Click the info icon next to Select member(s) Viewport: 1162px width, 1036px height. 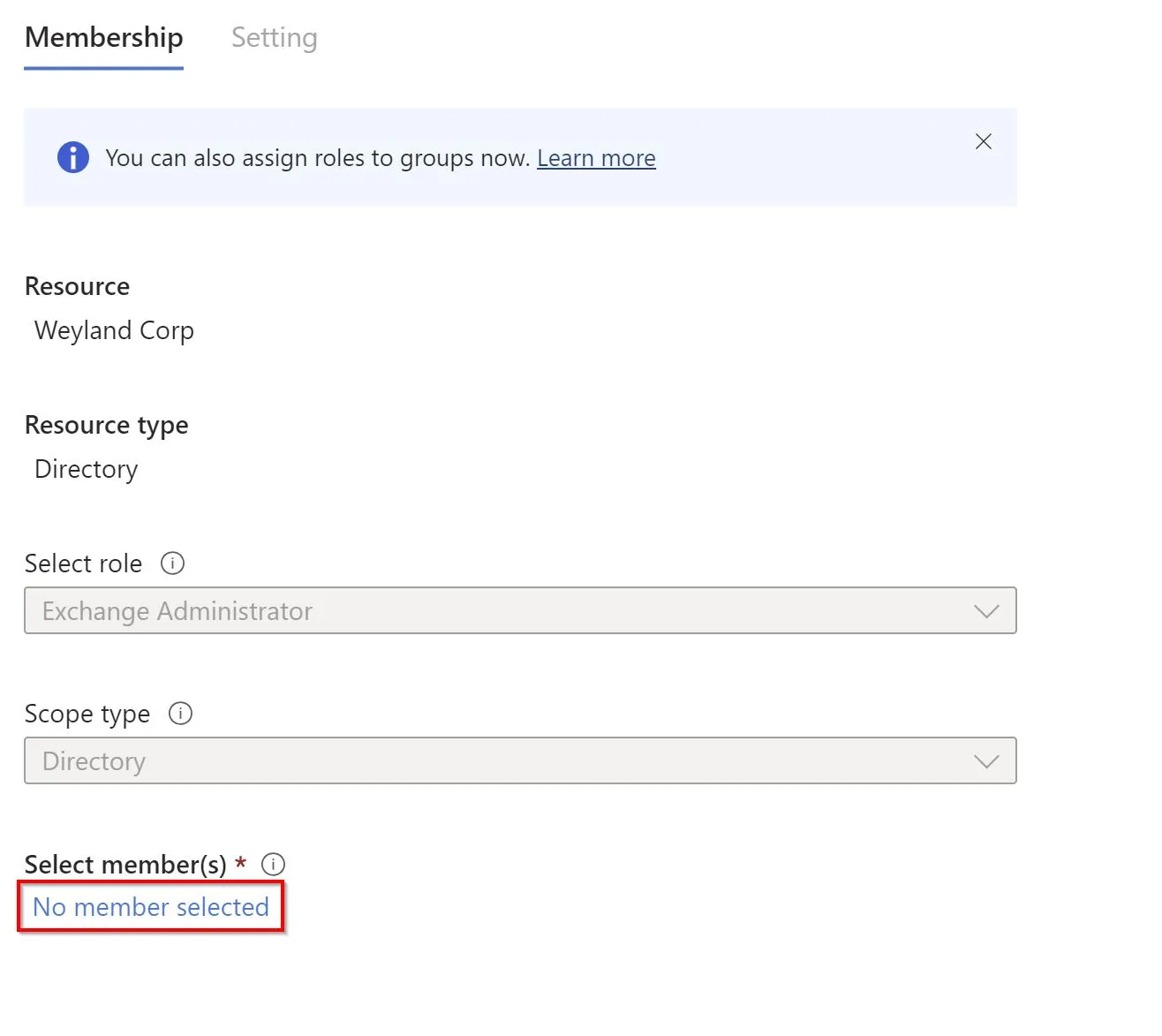273,865
